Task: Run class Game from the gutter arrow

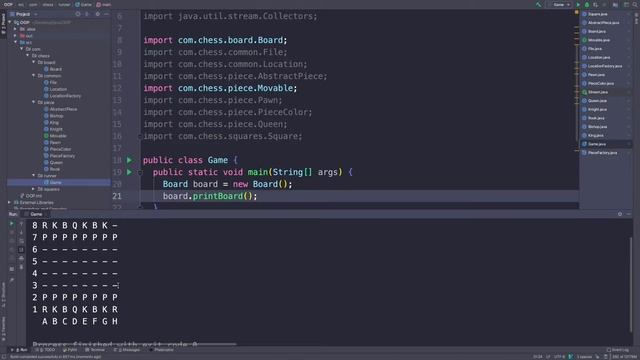Action: coord(129,160)
